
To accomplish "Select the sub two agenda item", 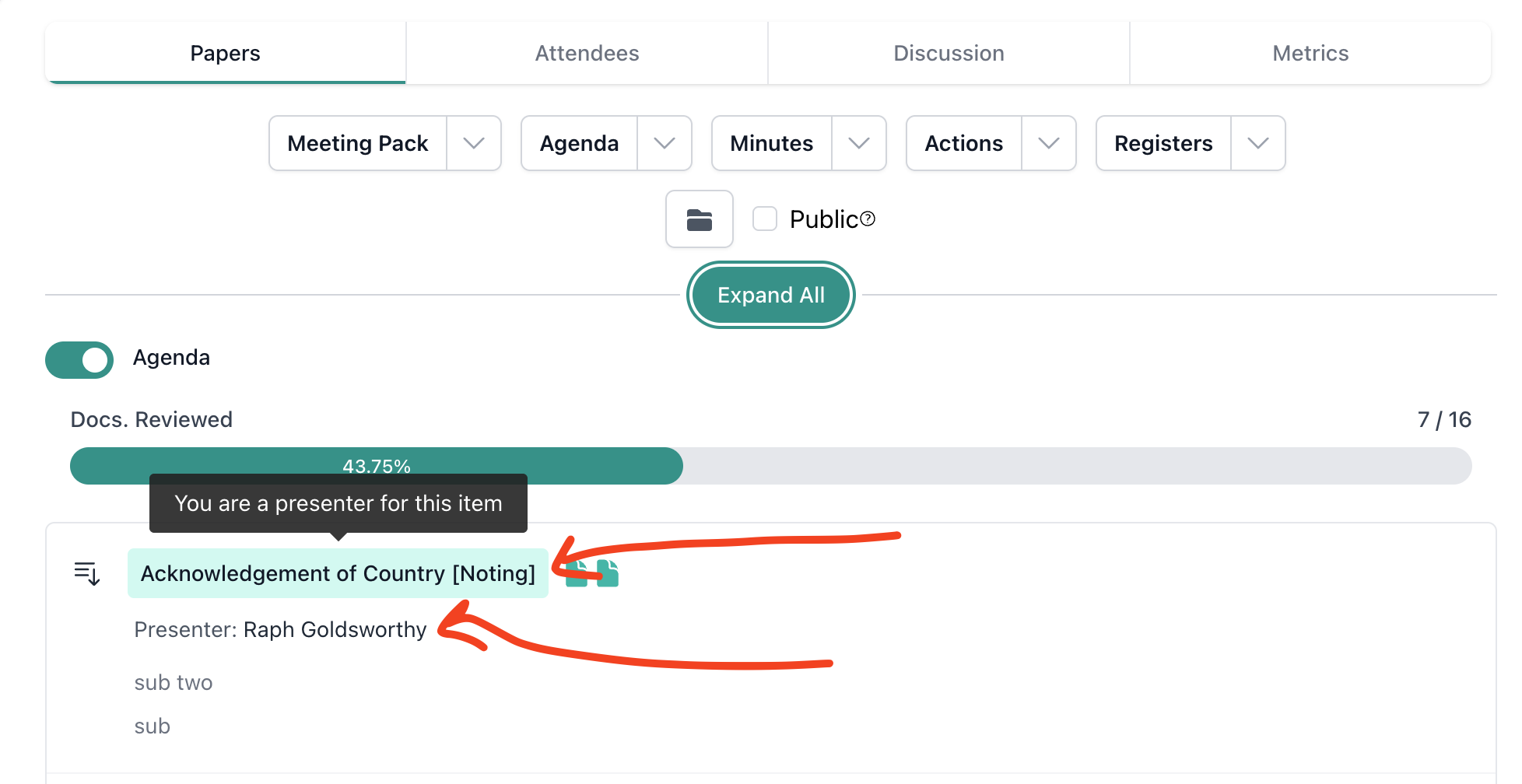I will [x=174, y=682].
